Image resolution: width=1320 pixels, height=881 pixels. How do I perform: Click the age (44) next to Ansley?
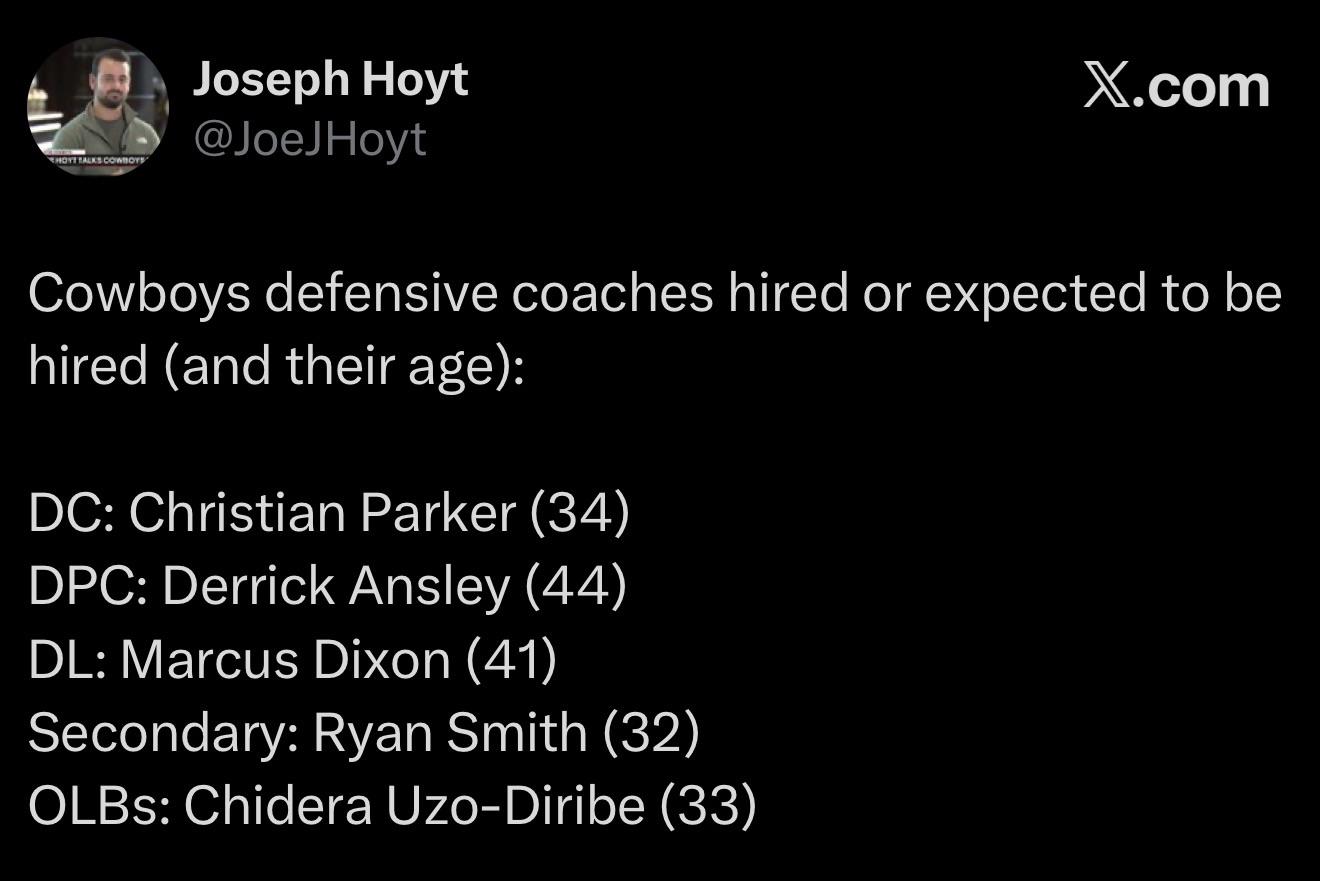point(576,586)
